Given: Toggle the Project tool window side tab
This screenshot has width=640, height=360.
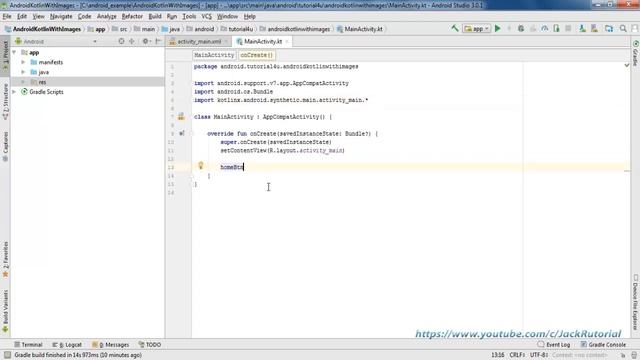Looking at the screenshot, I should click(x=5, y=56).
